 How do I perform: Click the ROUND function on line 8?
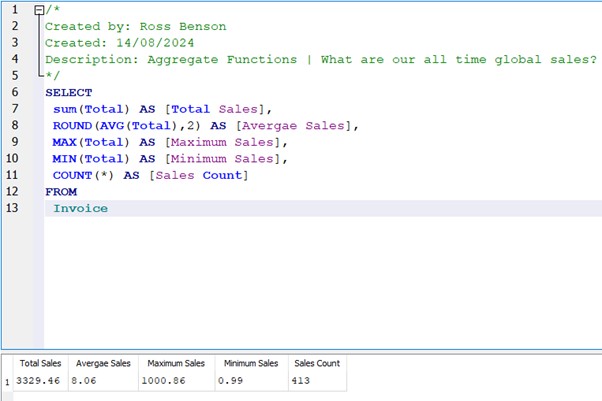(x=75, y=125)
